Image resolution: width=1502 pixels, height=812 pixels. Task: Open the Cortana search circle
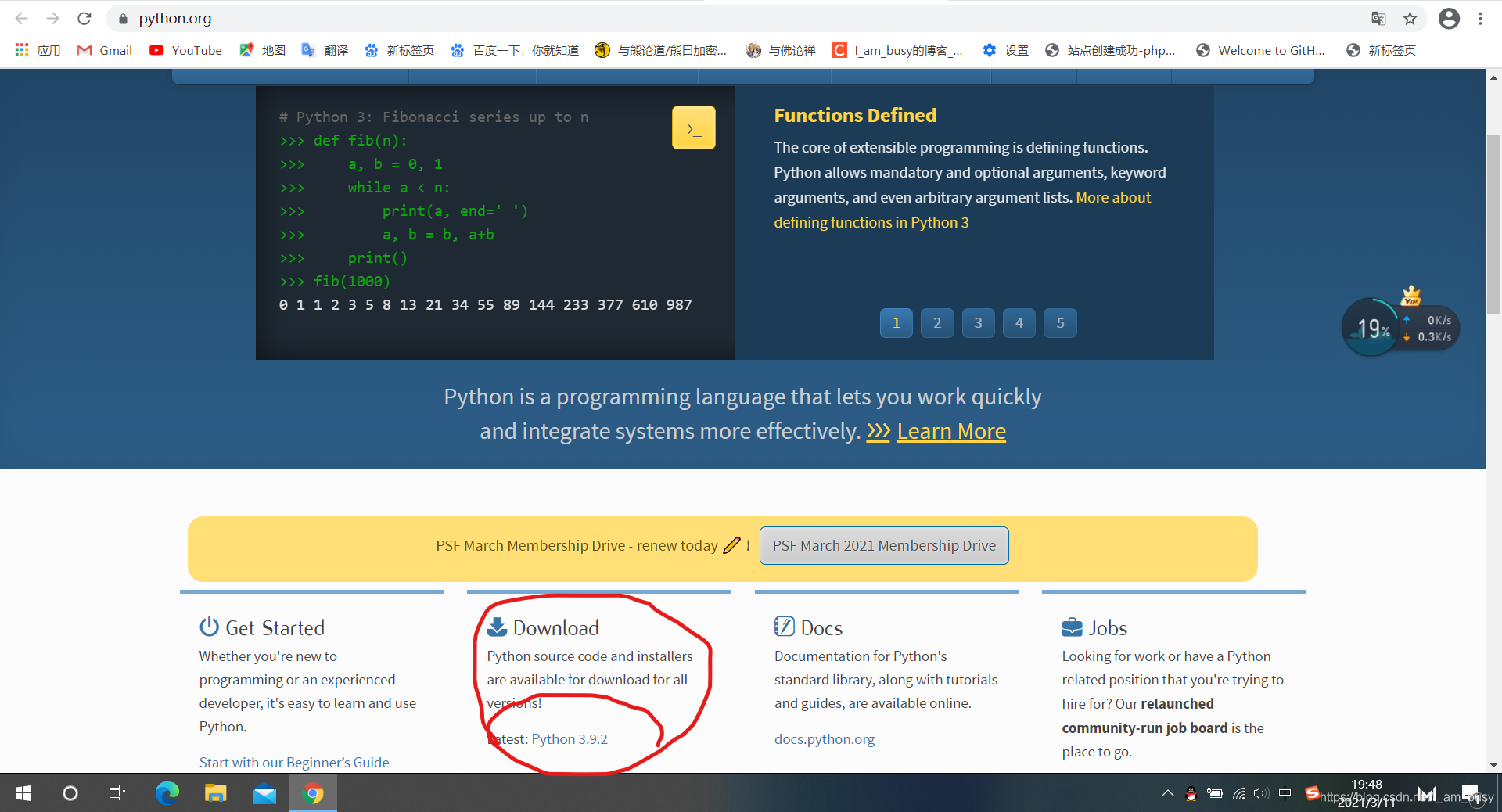tap(70, 793)
